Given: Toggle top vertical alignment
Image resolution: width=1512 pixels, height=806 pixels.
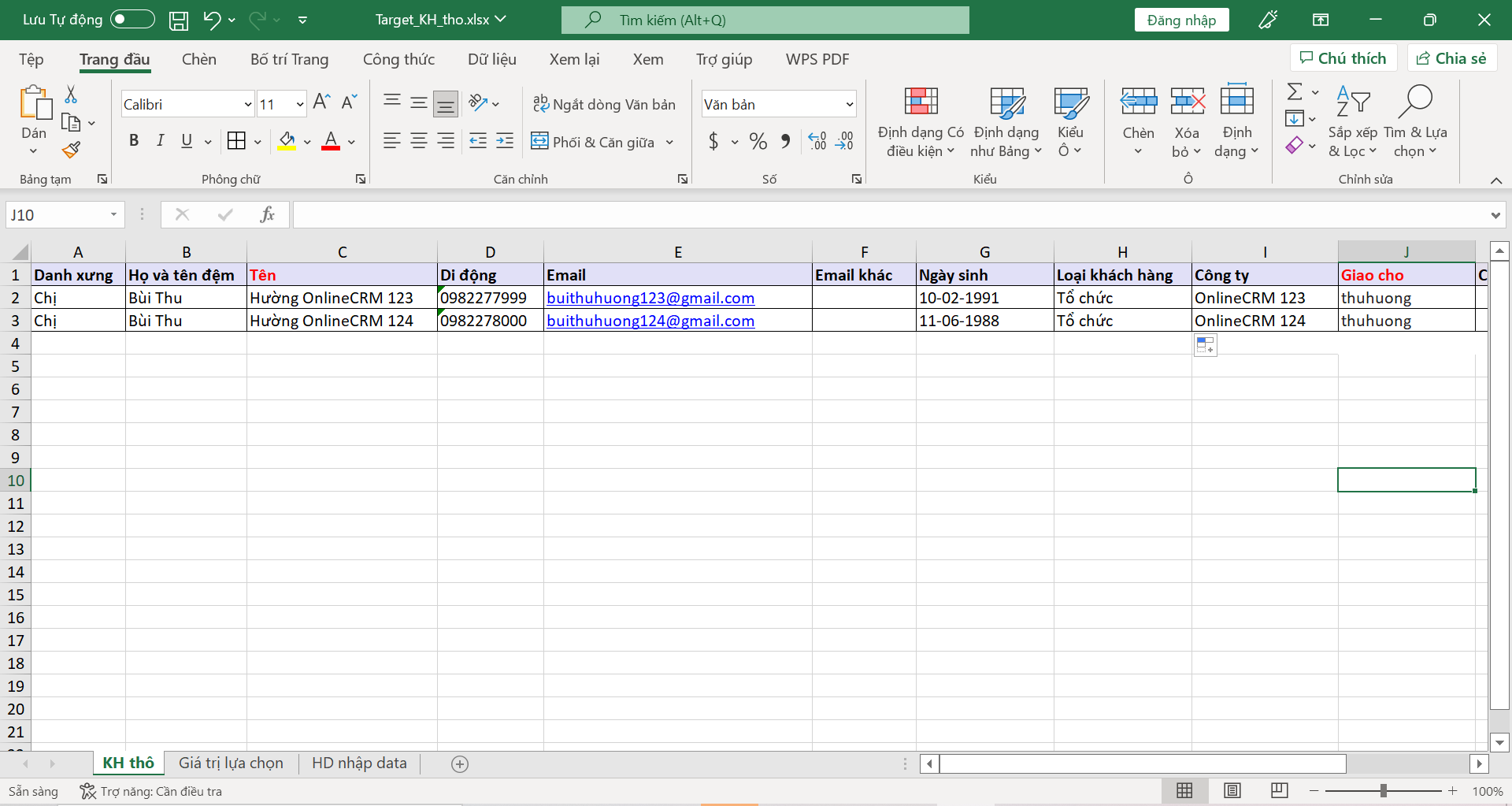Looking at the screenshot, I should point(391,102).
